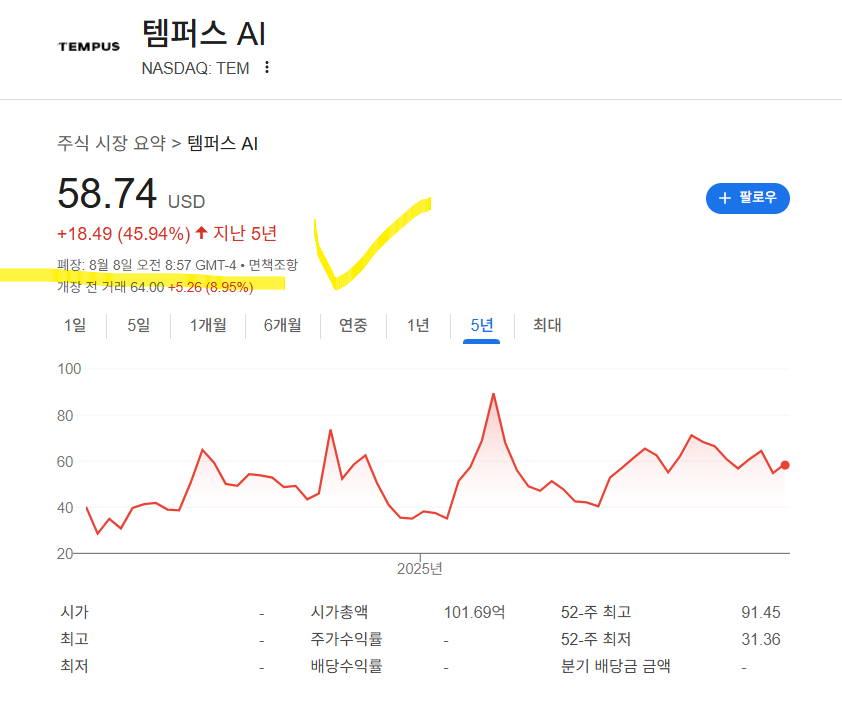Click the pre-market +5.26 (8.95%) change
842x701 pixels.
(x=210, y=287)
